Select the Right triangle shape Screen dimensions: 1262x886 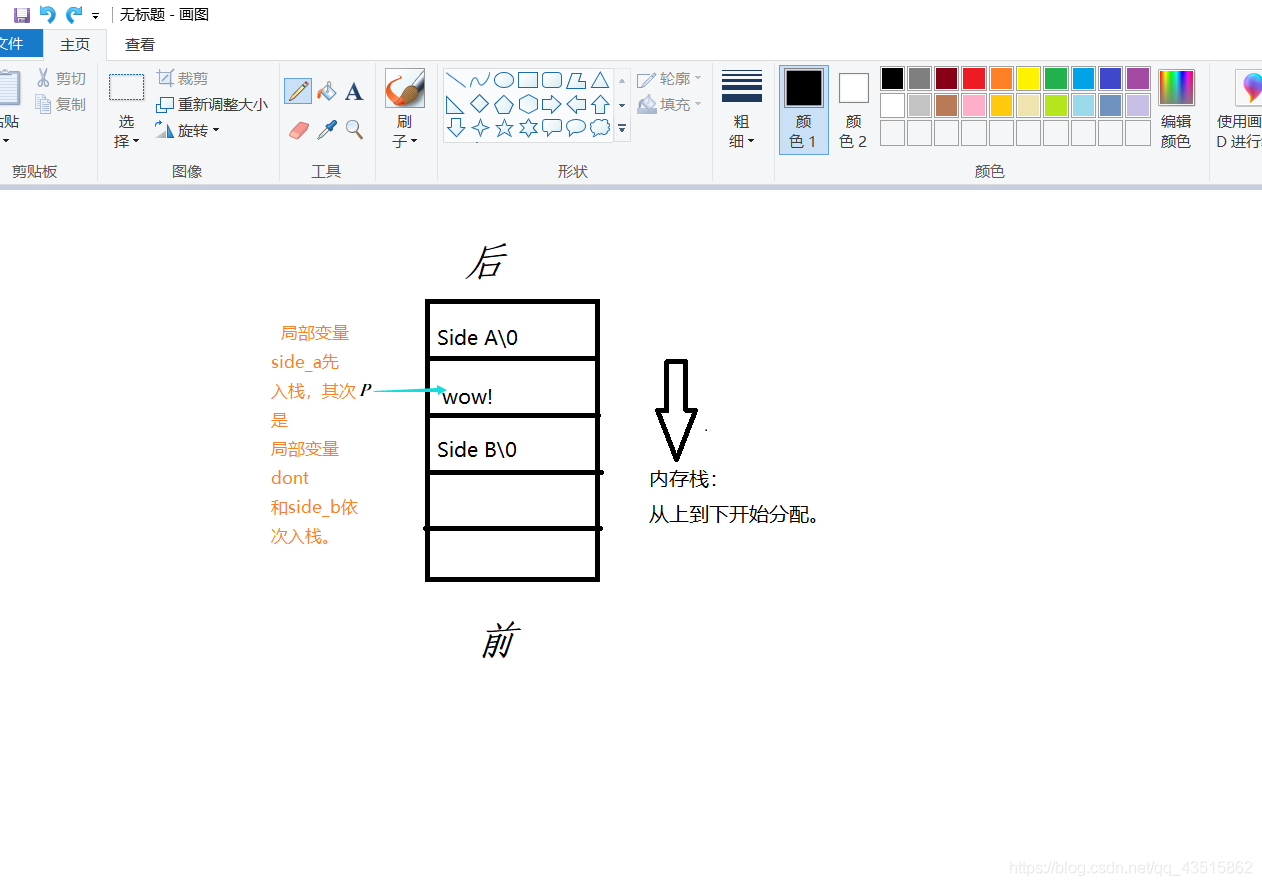(455, 104)
